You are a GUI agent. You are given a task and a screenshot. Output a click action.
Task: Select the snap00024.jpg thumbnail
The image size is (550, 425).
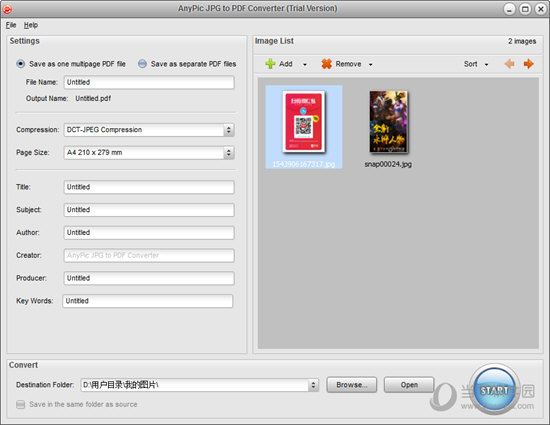tap(388, 122)
